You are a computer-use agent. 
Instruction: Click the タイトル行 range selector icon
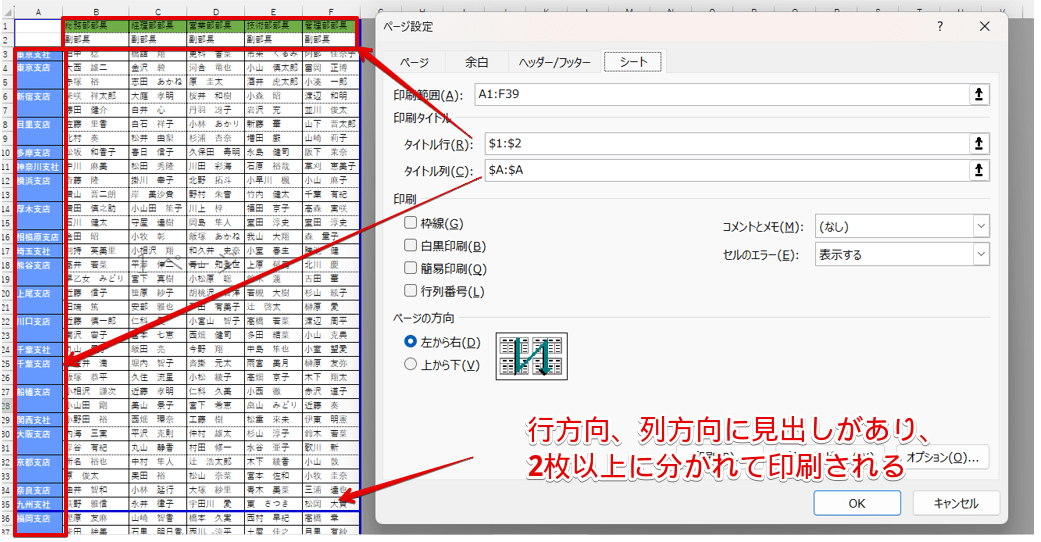979,144
